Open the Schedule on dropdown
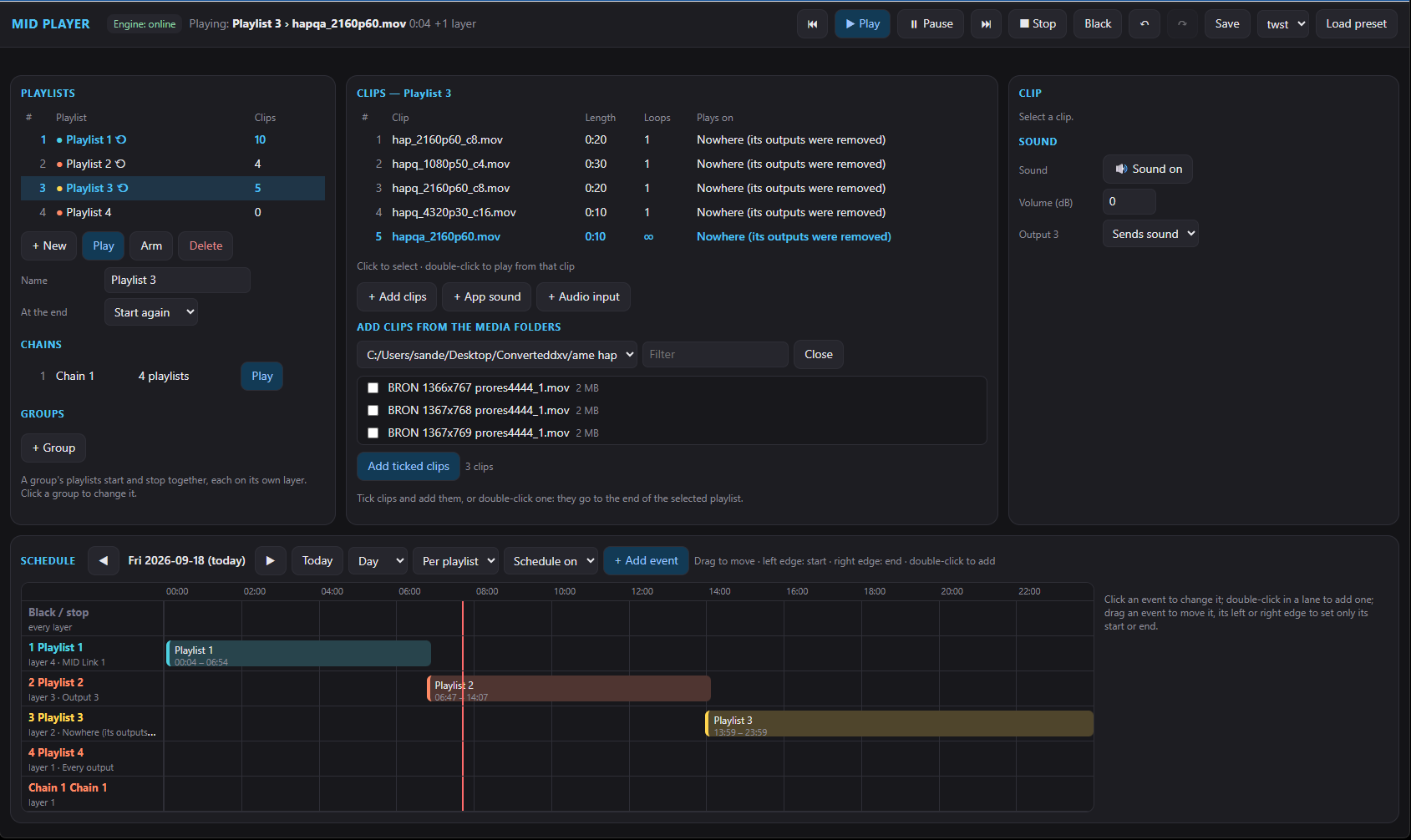The image size is (1411, 840). coord(551,561)
